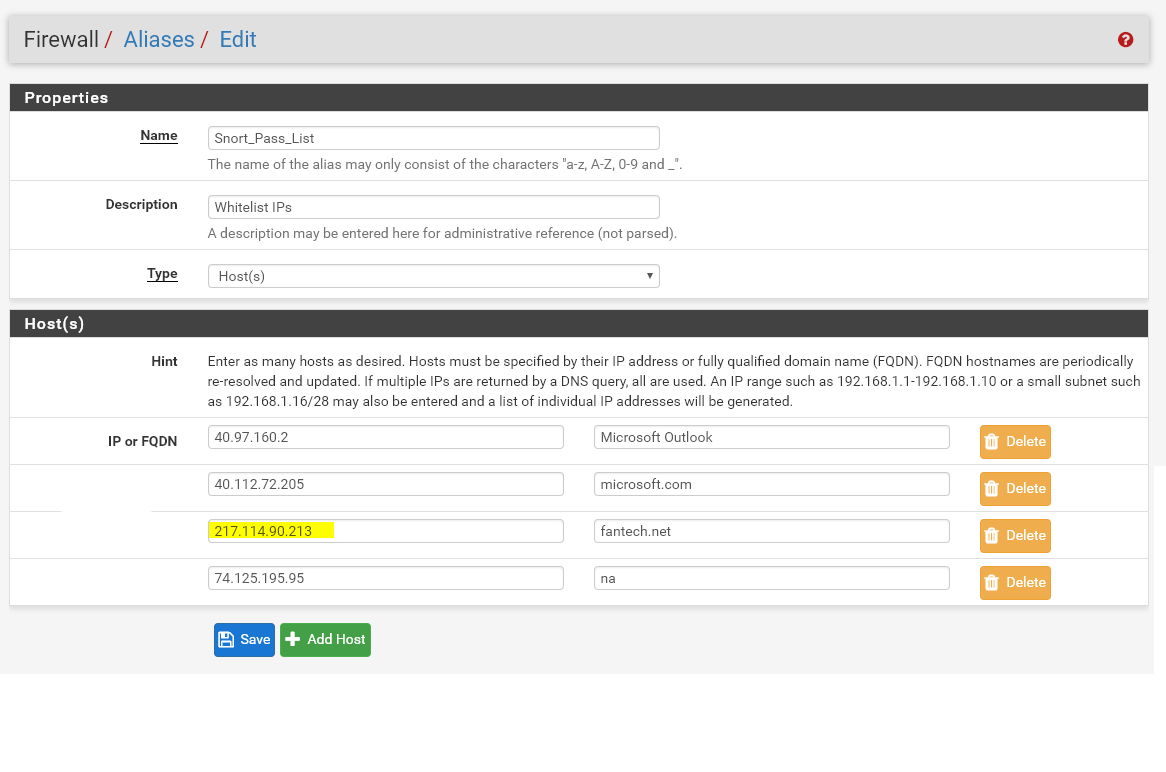1166x772 pixels.
Task: Edit the 'na' description field
Action: pyautogui.click(x=770, y=578)
